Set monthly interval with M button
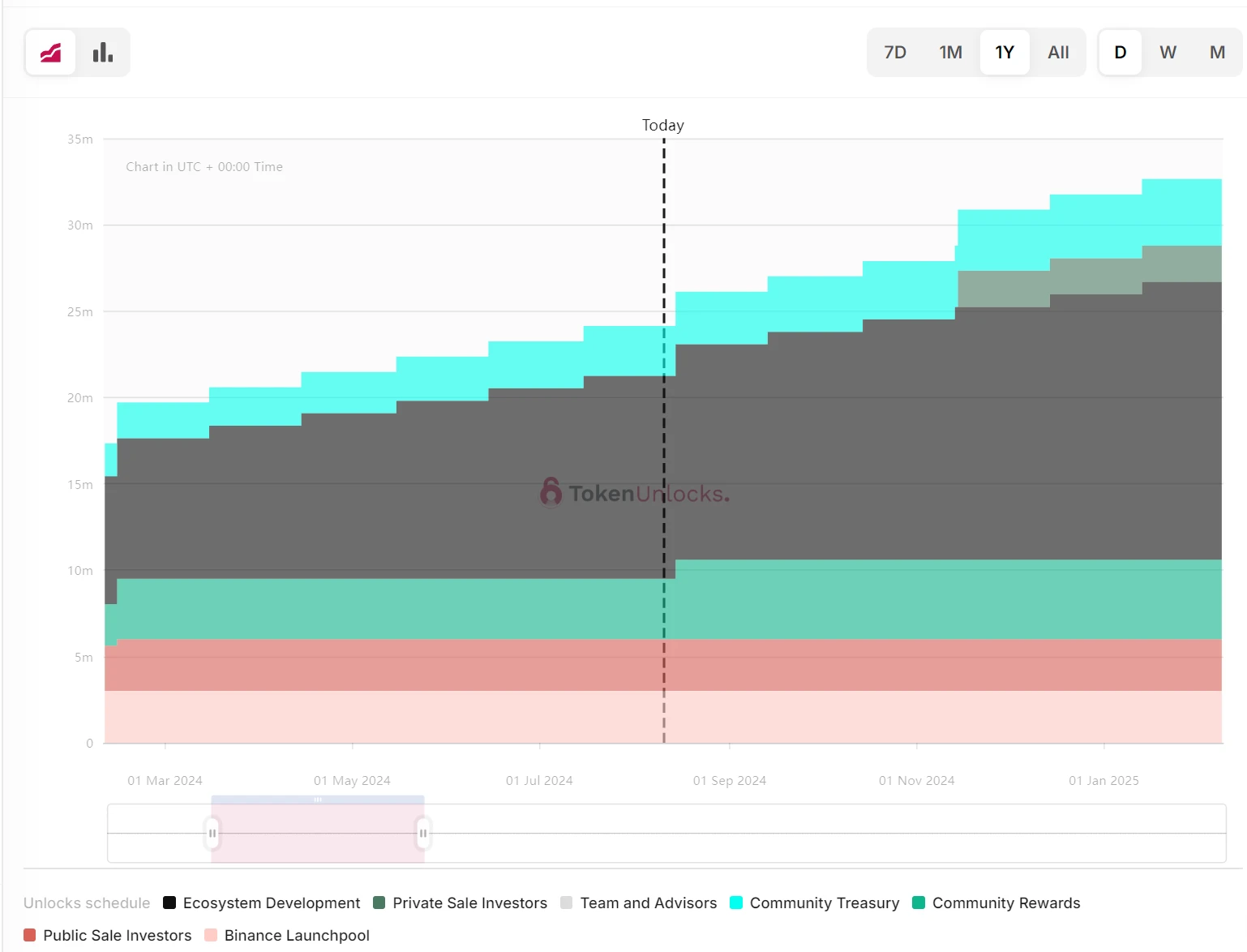Viewport: 1247px width, 952px height. click(1217, 53)
